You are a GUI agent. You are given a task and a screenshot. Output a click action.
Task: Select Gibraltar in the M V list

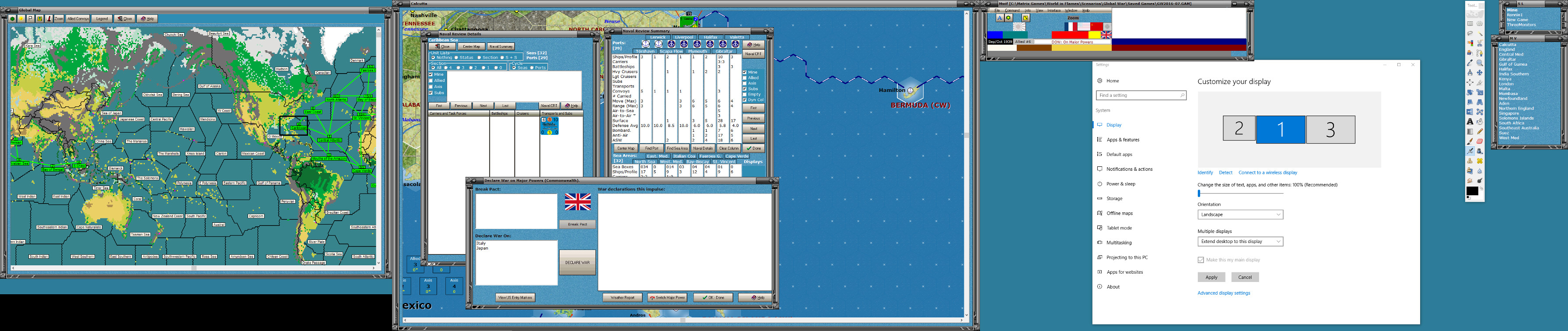coord(1507,60)
